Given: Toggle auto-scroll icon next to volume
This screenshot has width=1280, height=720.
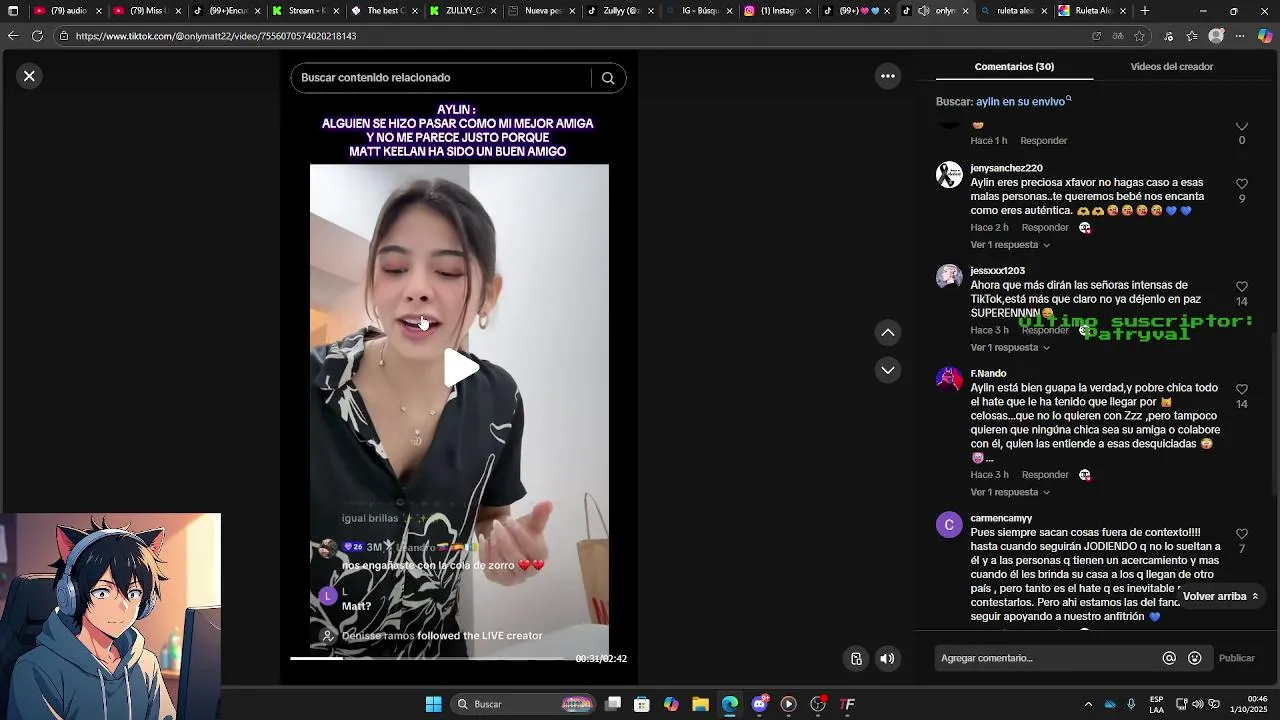Looking at the screenshot, I should coord(856,658).
